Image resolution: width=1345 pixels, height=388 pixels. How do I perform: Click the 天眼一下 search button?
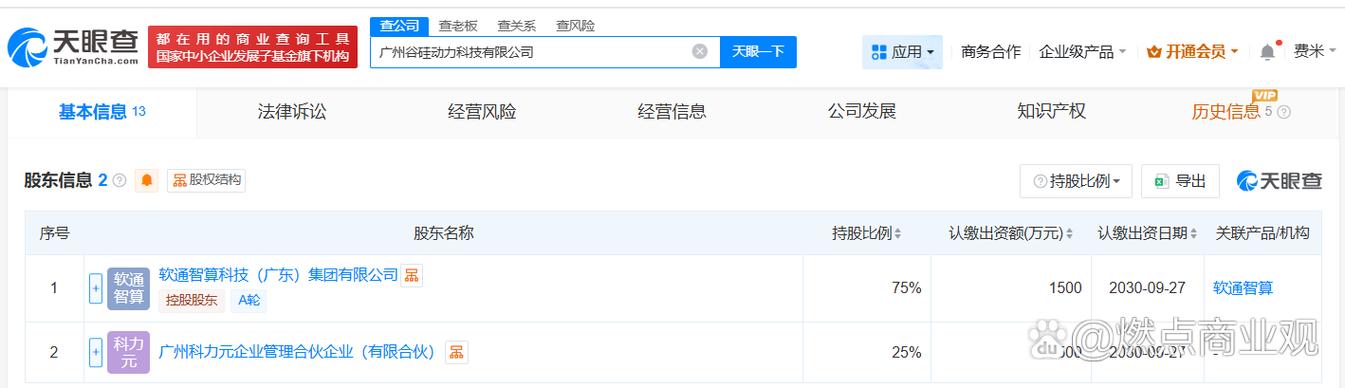758,52
